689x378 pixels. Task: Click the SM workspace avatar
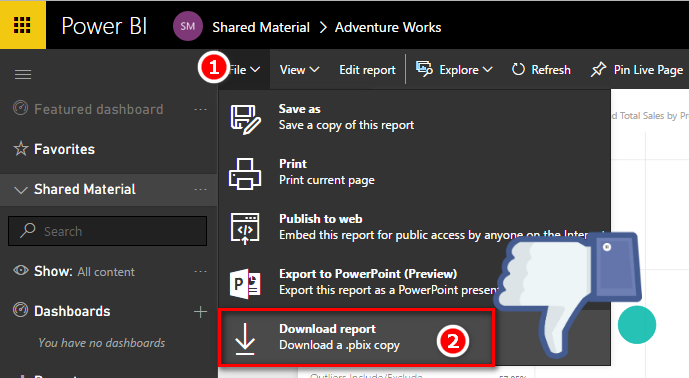point(188,26)
